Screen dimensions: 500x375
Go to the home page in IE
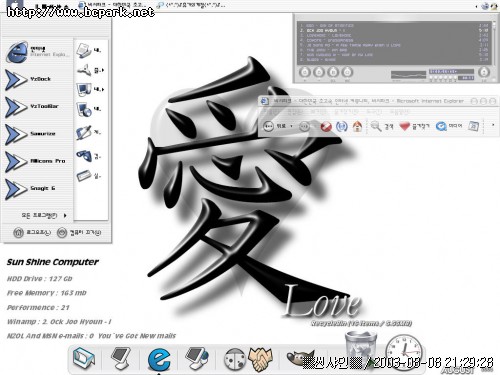357,126
